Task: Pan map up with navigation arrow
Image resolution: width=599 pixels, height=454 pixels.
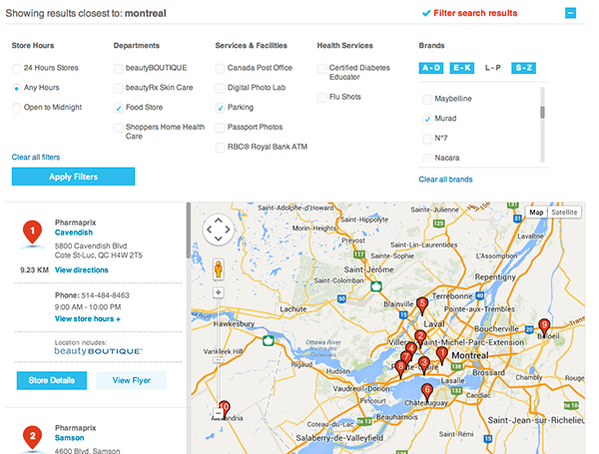Action: click(x=218, y=221)
